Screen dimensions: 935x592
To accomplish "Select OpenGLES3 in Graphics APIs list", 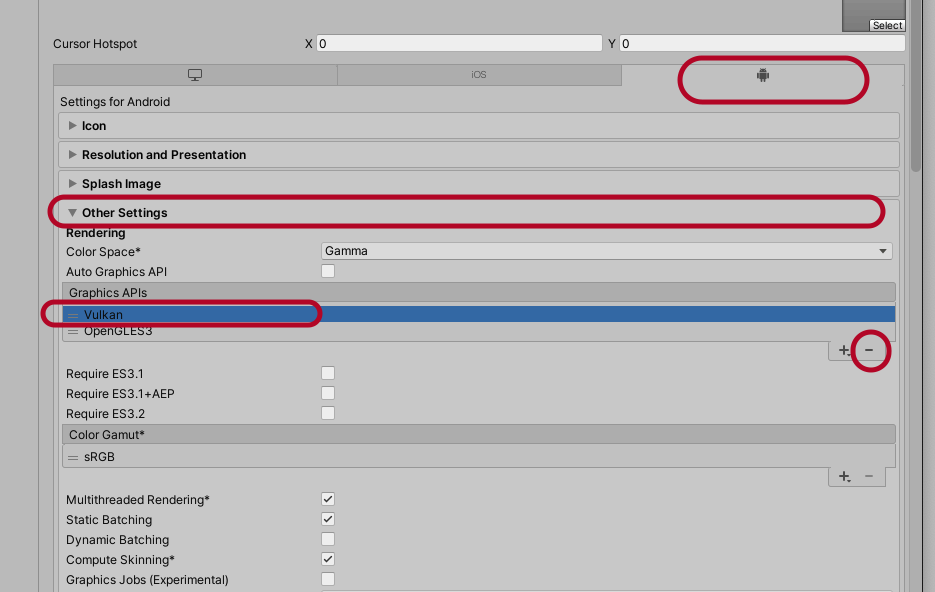I will [479, 331].
